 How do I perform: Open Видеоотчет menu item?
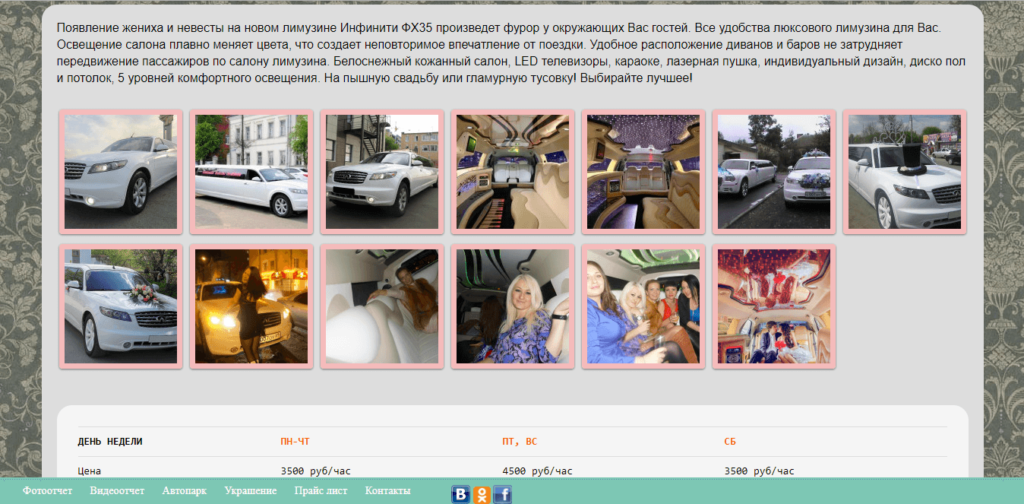(x=118, y=491)
